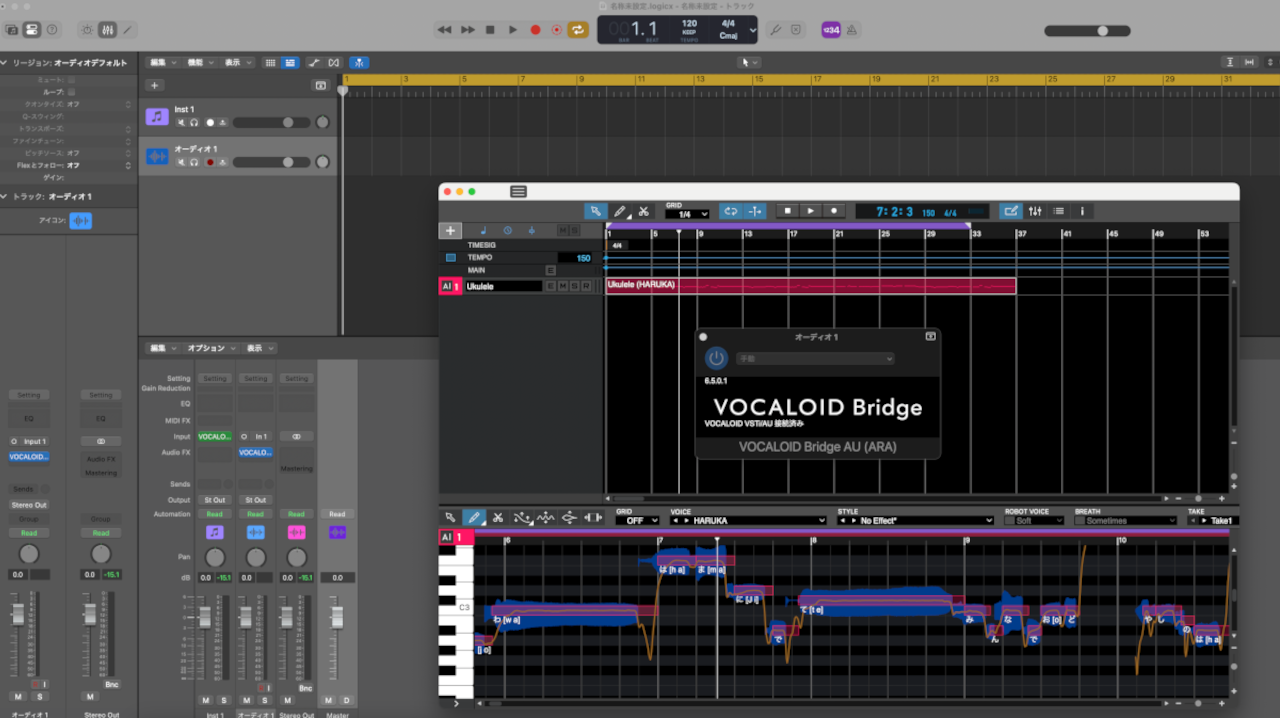Open the 編集 menu in tracks area
Viewport: 1280px width, 720px height.
162,62
